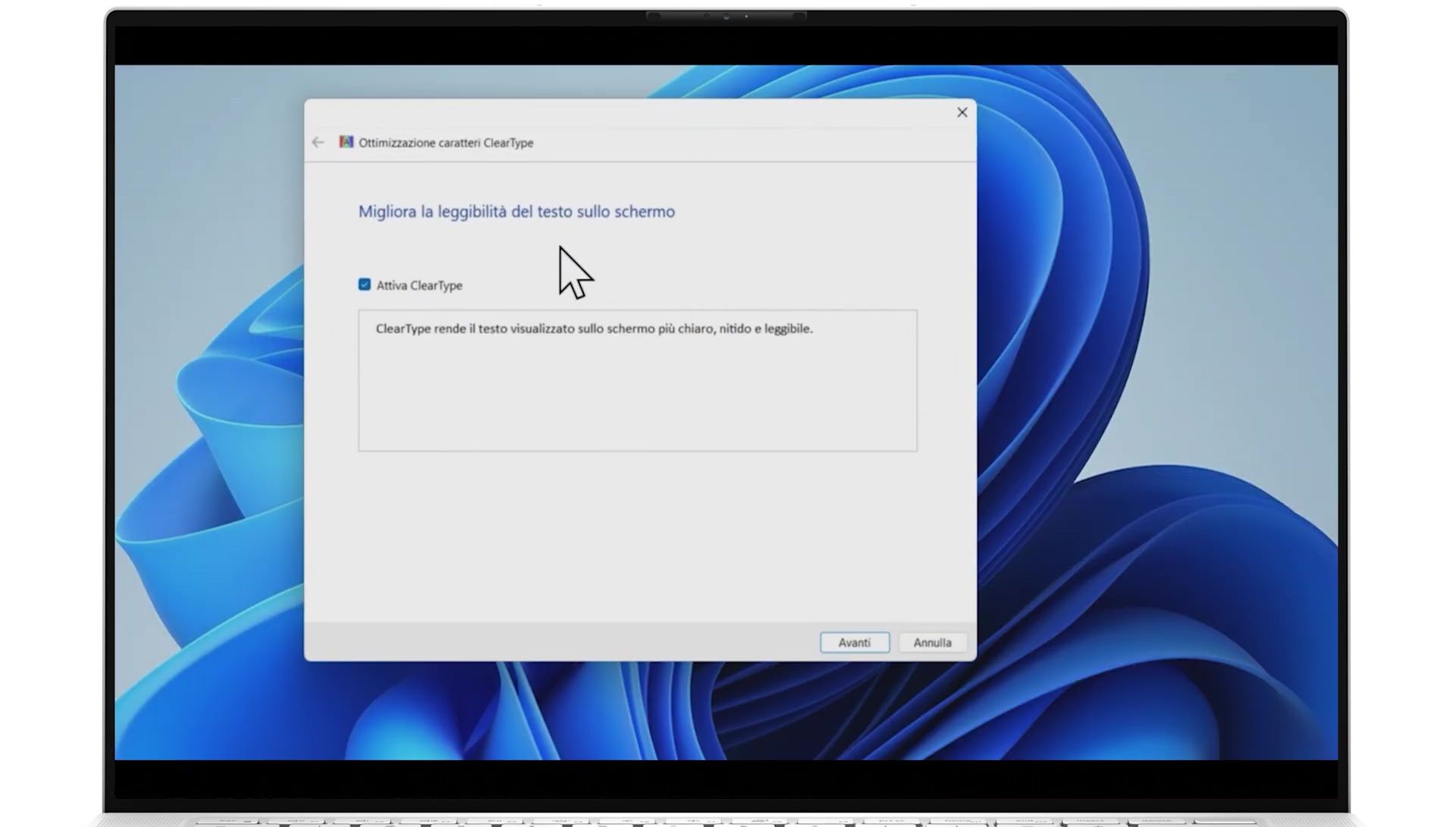The image size is (1456, 827).
Task: Click the ClearType tuner app icon
Action: click(x=346, y=142)
